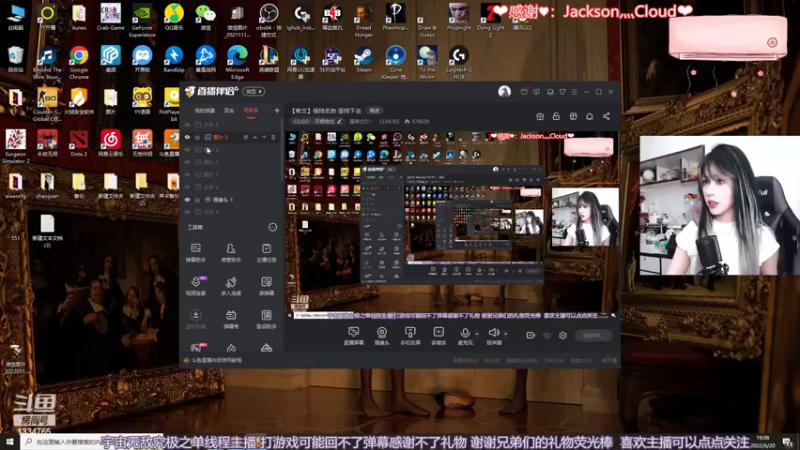Add a 手机投屏 phone casting source
Viewport: 800px width, 450px height.
[410, 336]
